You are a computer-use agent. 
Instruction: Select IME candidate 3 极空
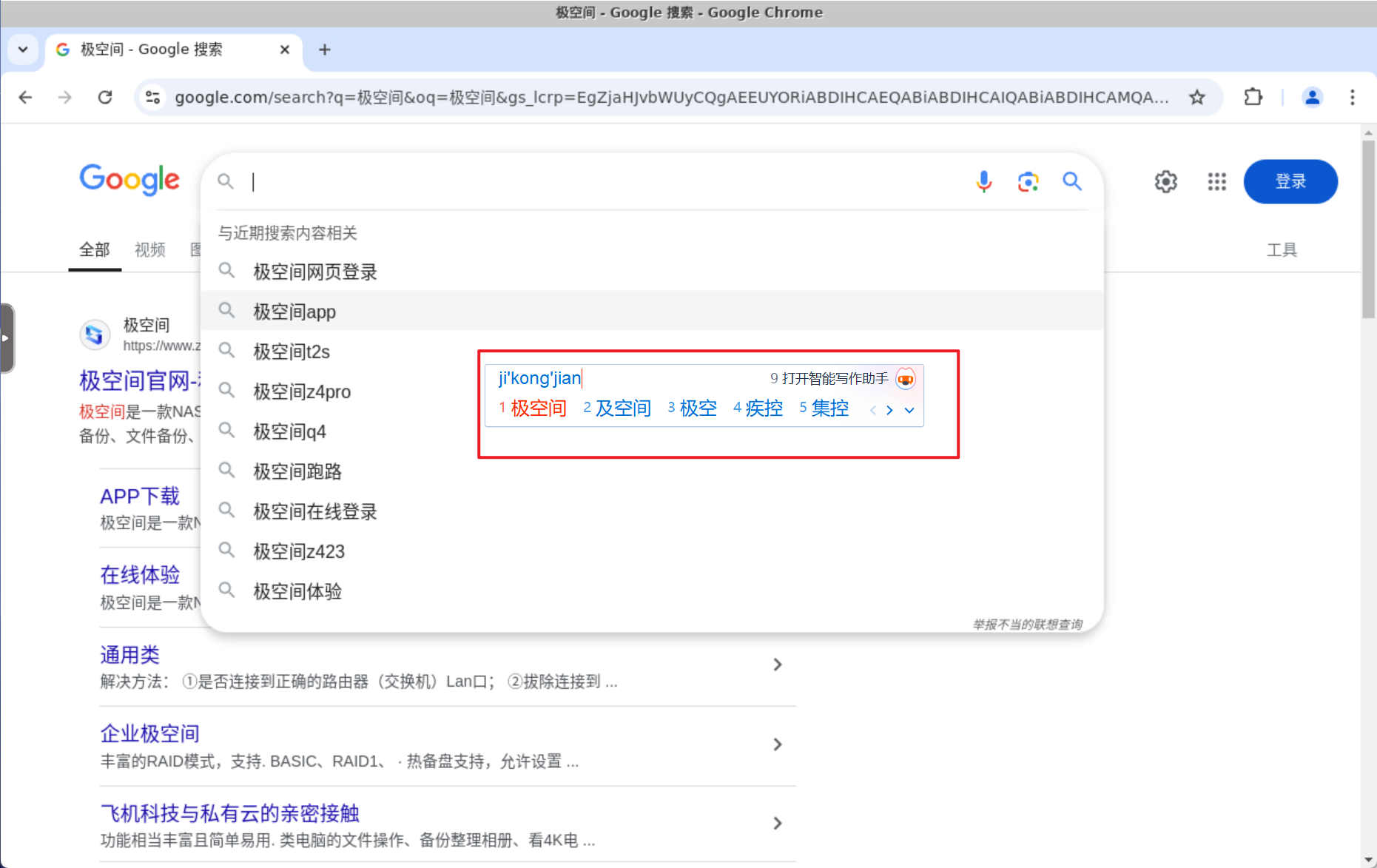click(692, 408)
